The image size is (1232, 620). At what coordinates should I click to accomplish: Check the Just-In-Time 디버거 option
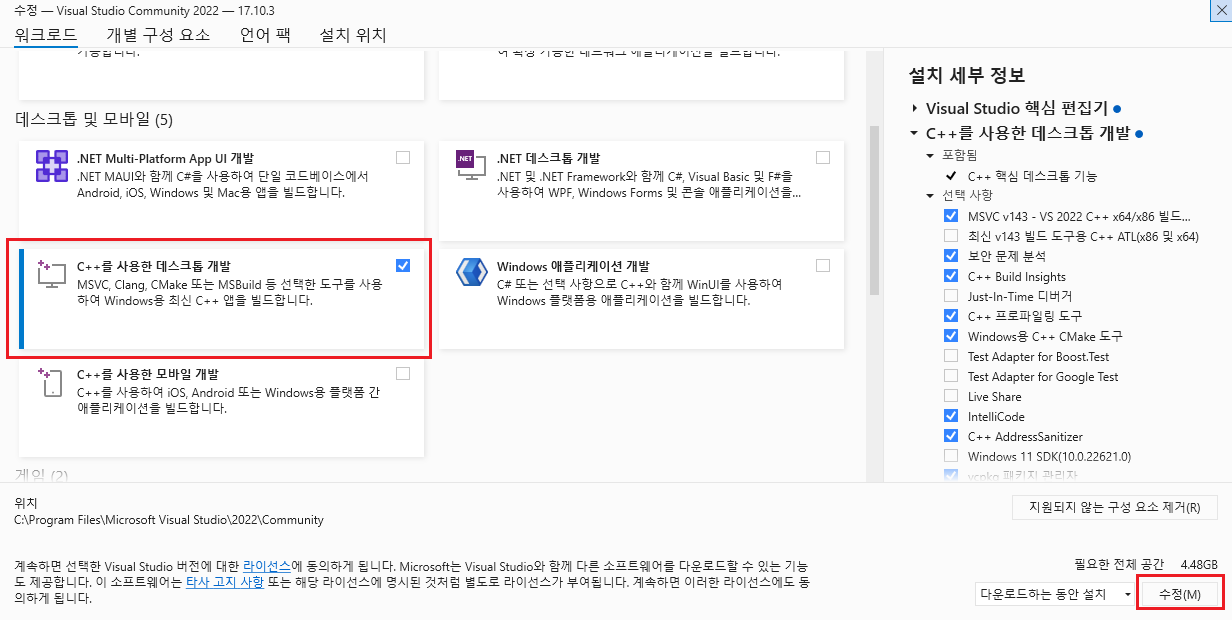[x=950, y=296]
